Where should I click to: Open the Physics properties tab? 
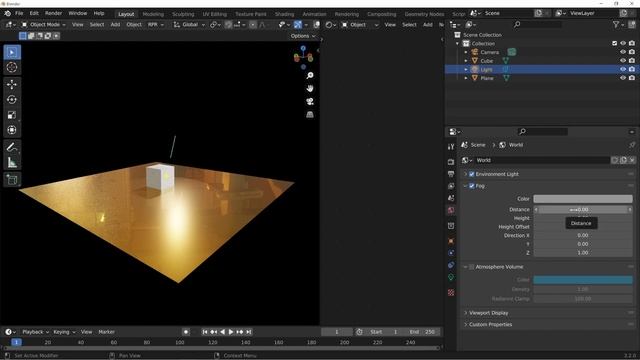pyautogui.click(x=451, y=253)
